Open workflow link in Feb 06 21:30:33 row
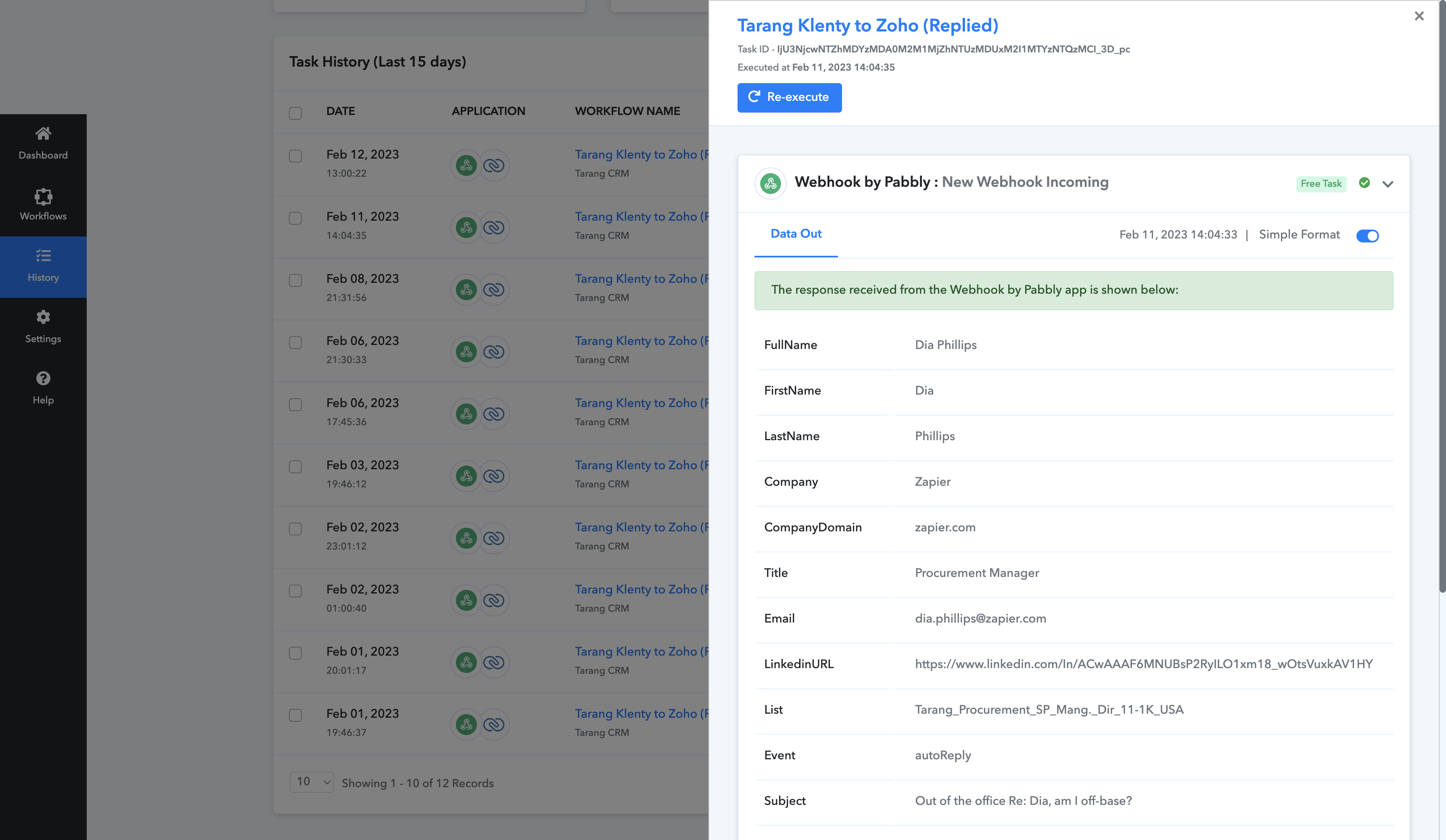 [642, 341]
